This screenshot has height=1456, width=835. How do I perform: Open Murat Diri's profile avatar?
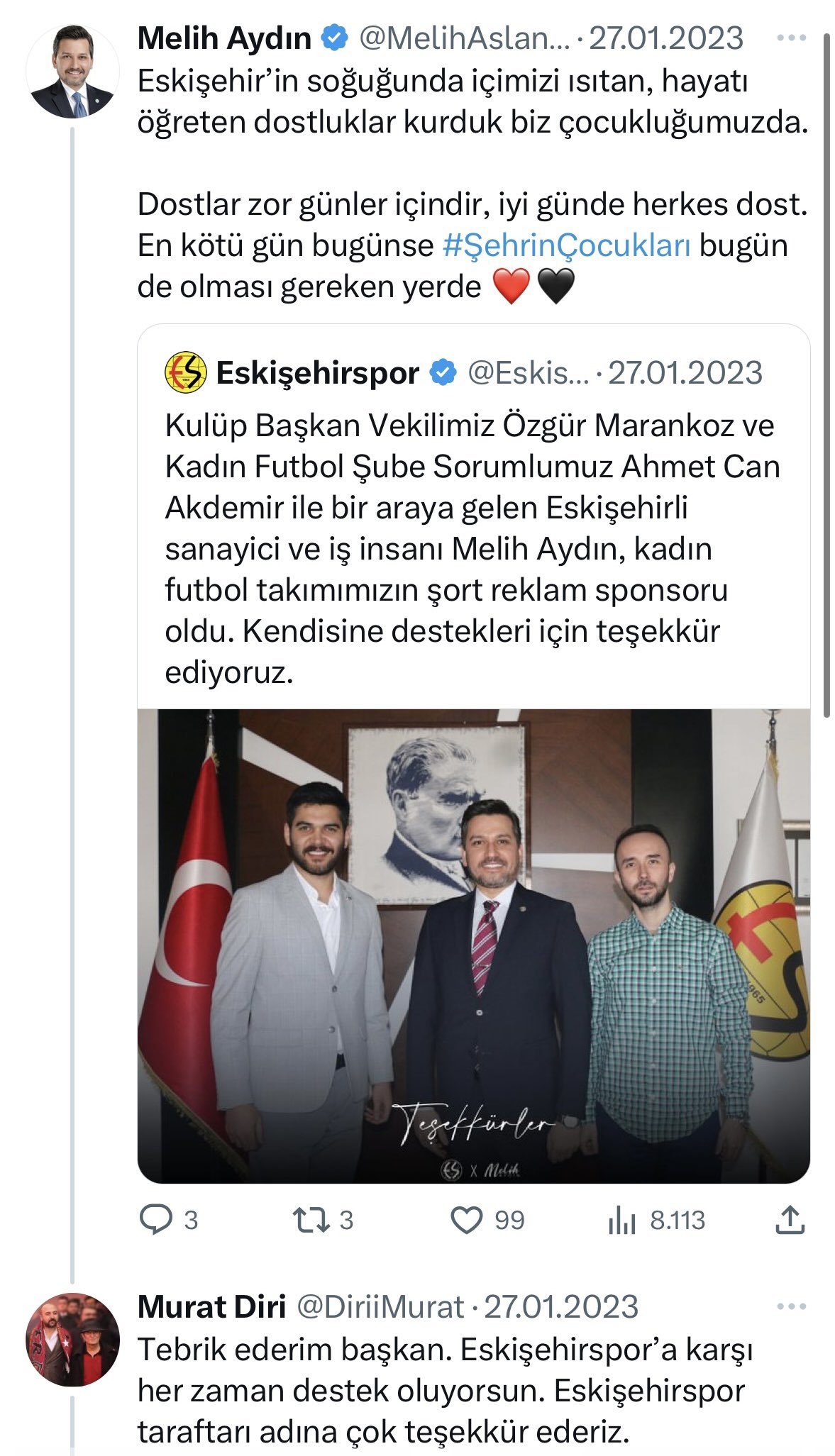click(x=72, y=1340)
